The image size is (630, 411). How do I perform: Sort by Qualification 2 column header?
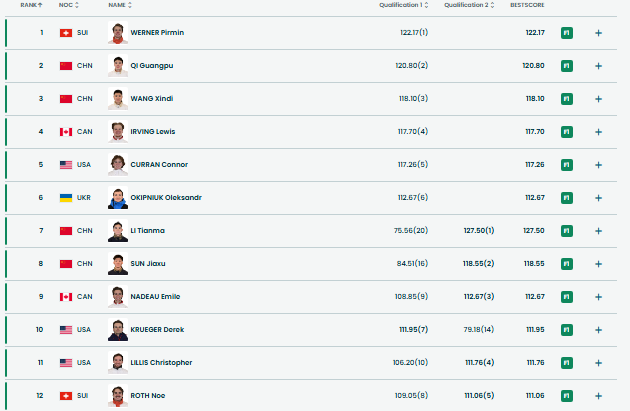469,5
